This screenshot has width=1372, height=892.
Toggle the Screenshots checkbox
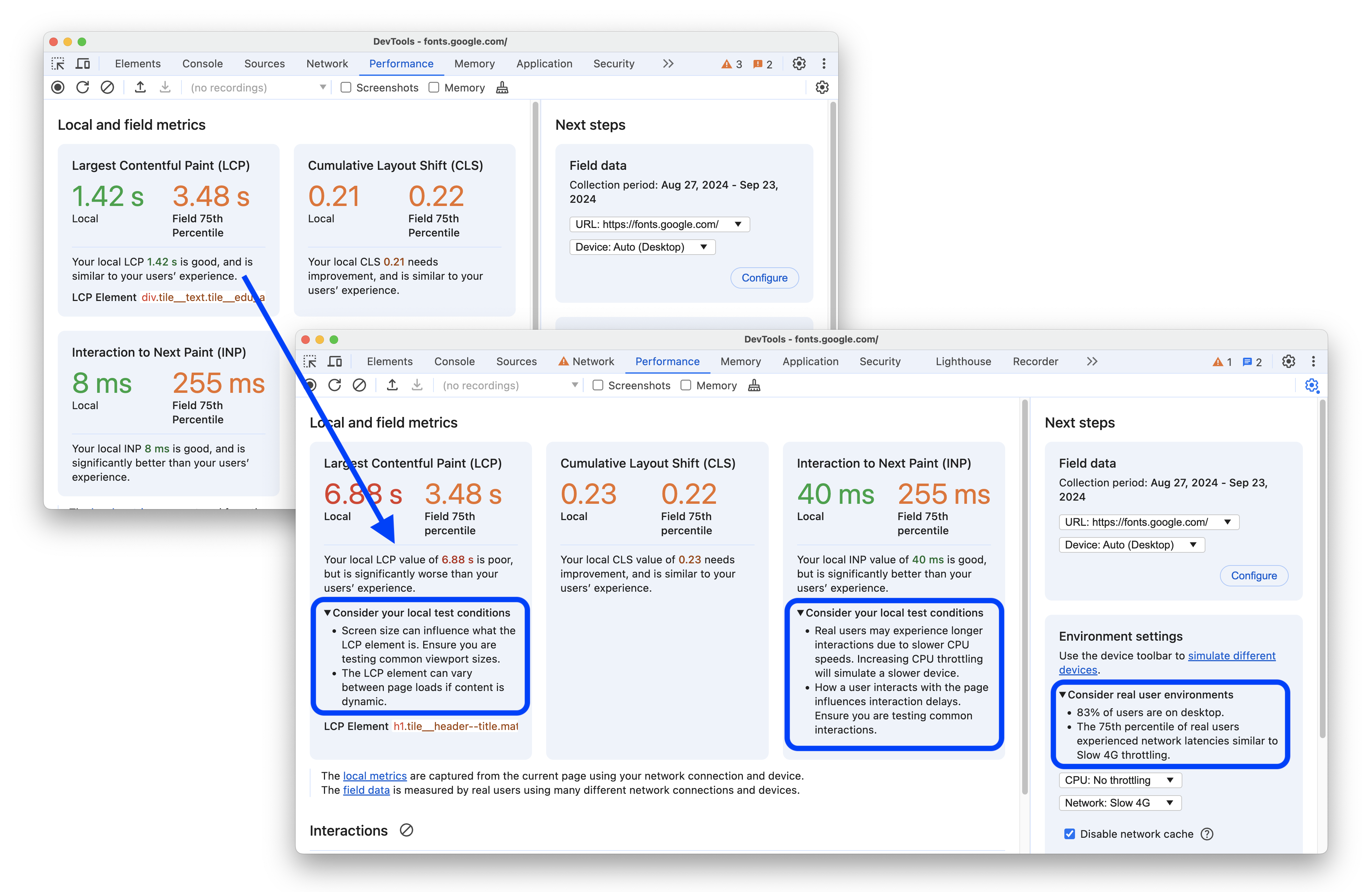pos(596,387)
